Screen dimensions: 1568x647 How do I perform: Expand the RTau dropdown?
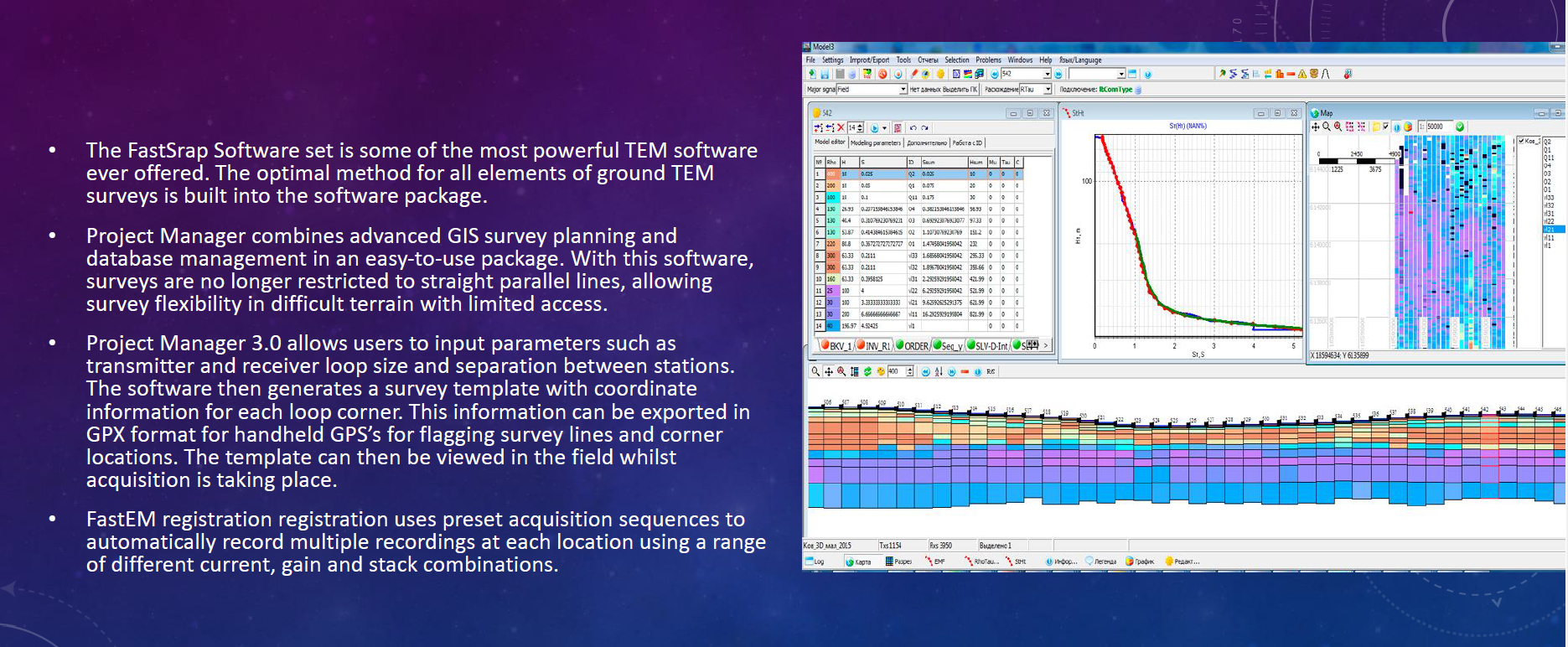(x=1047, y=90)
